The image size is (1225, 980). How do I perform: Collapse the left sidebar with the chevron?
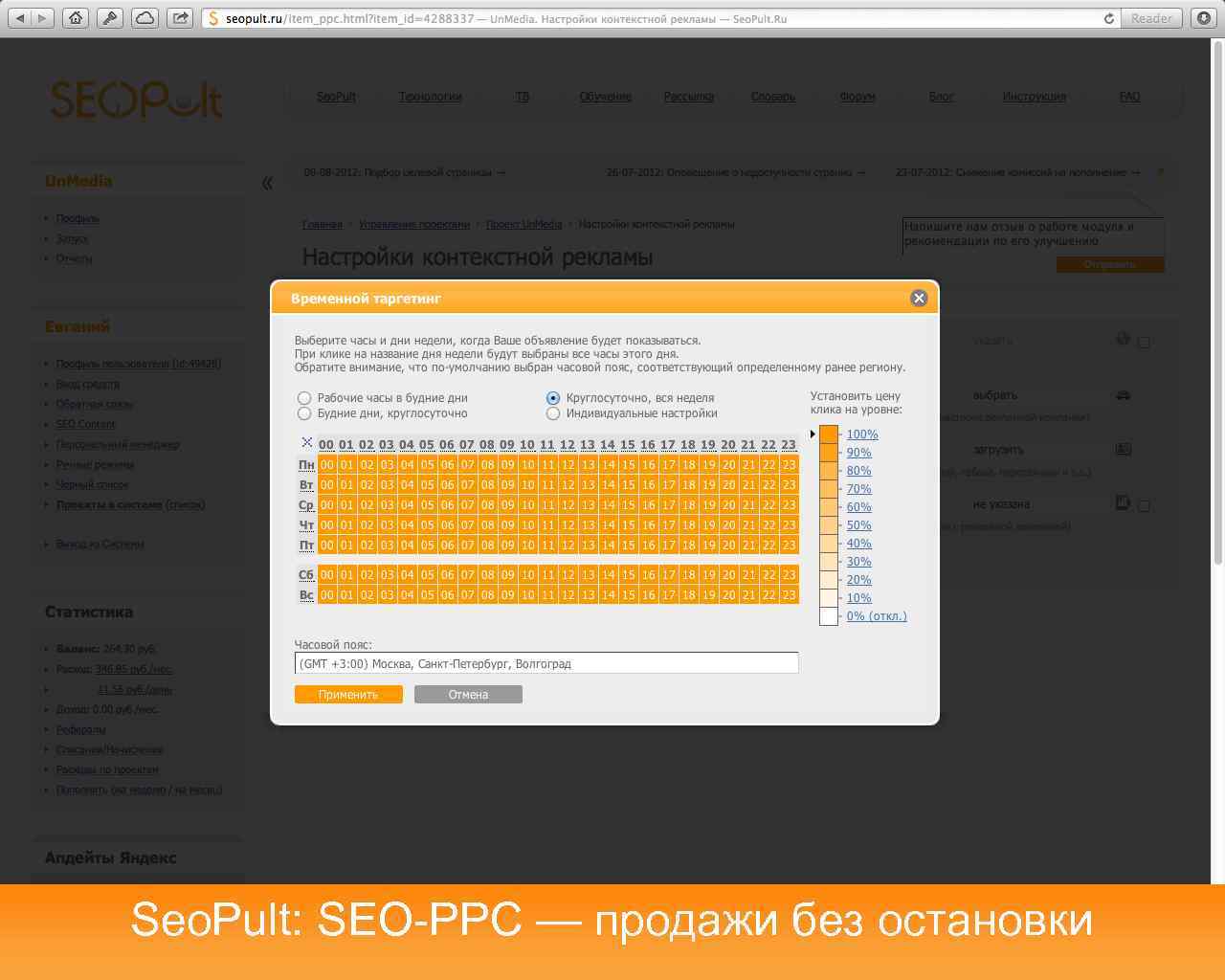pos(269,182)
